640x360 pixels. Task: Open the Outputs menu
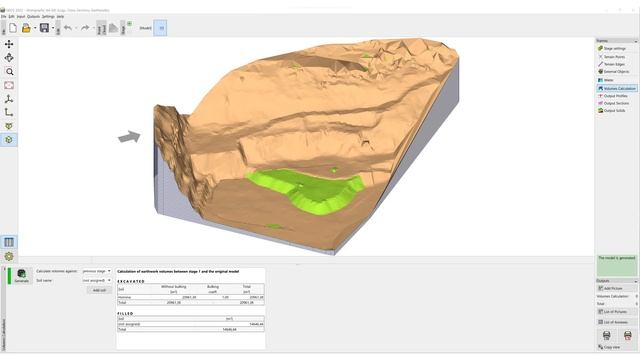(x=33, y=16)
